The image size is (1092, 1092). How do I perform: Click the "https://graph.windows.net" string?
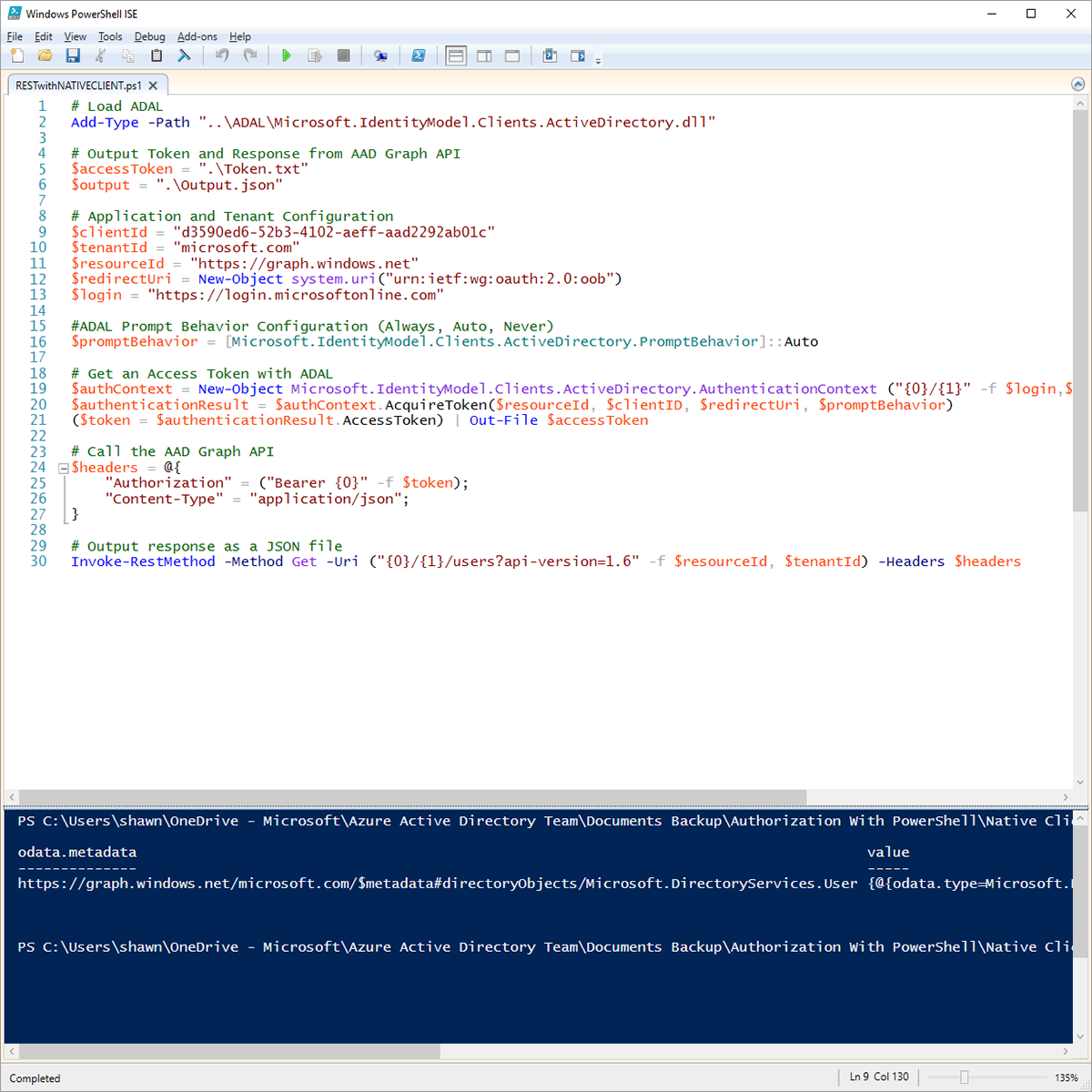coord(304,263)
